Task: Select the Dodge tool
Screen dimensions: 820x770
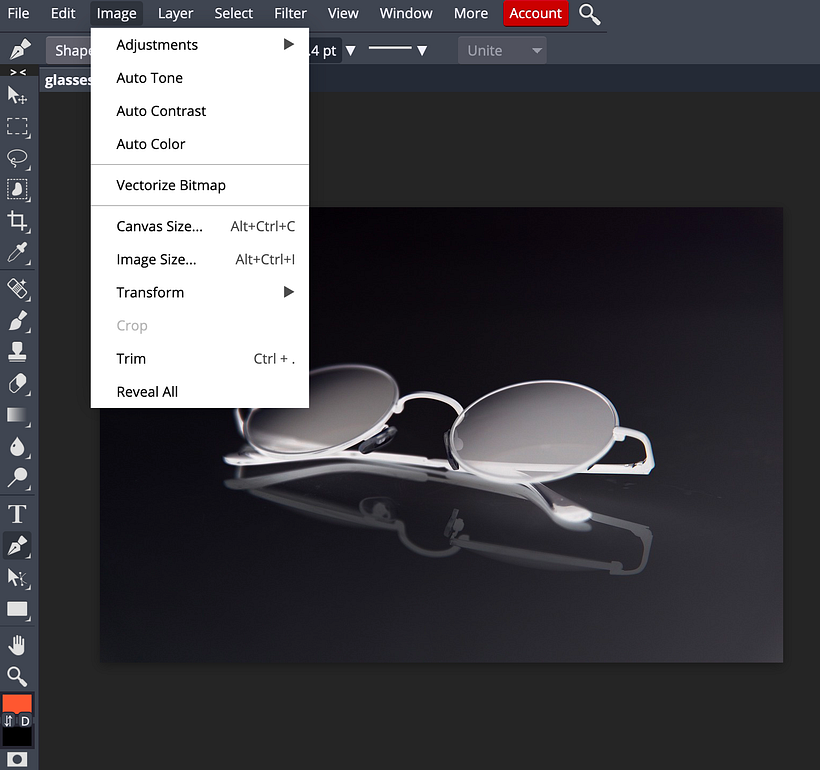Action: tap(17, 478)
